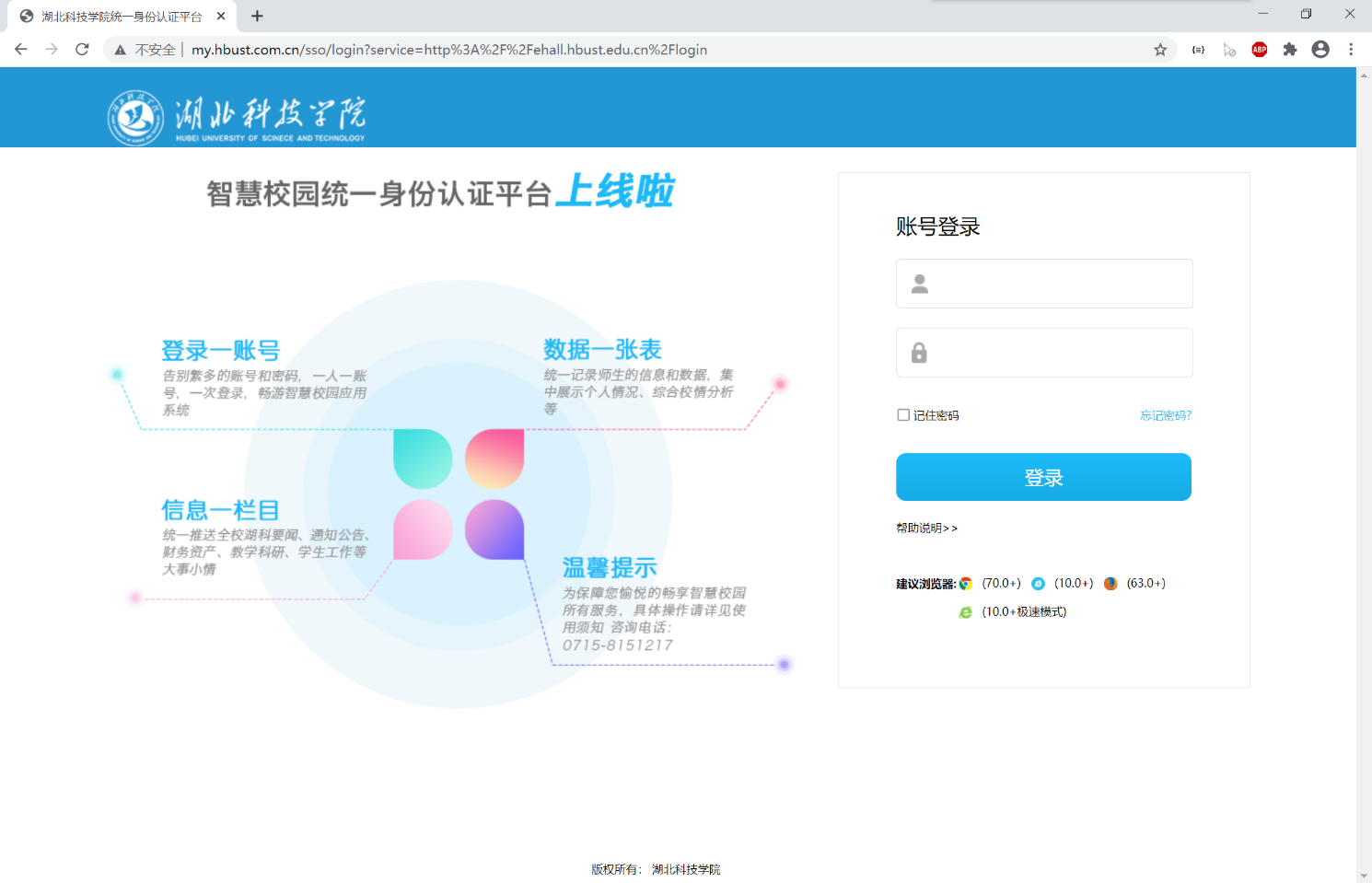Open Chrome's three-dot menu
1372x883 pixels.
[x=1351, y=50]
